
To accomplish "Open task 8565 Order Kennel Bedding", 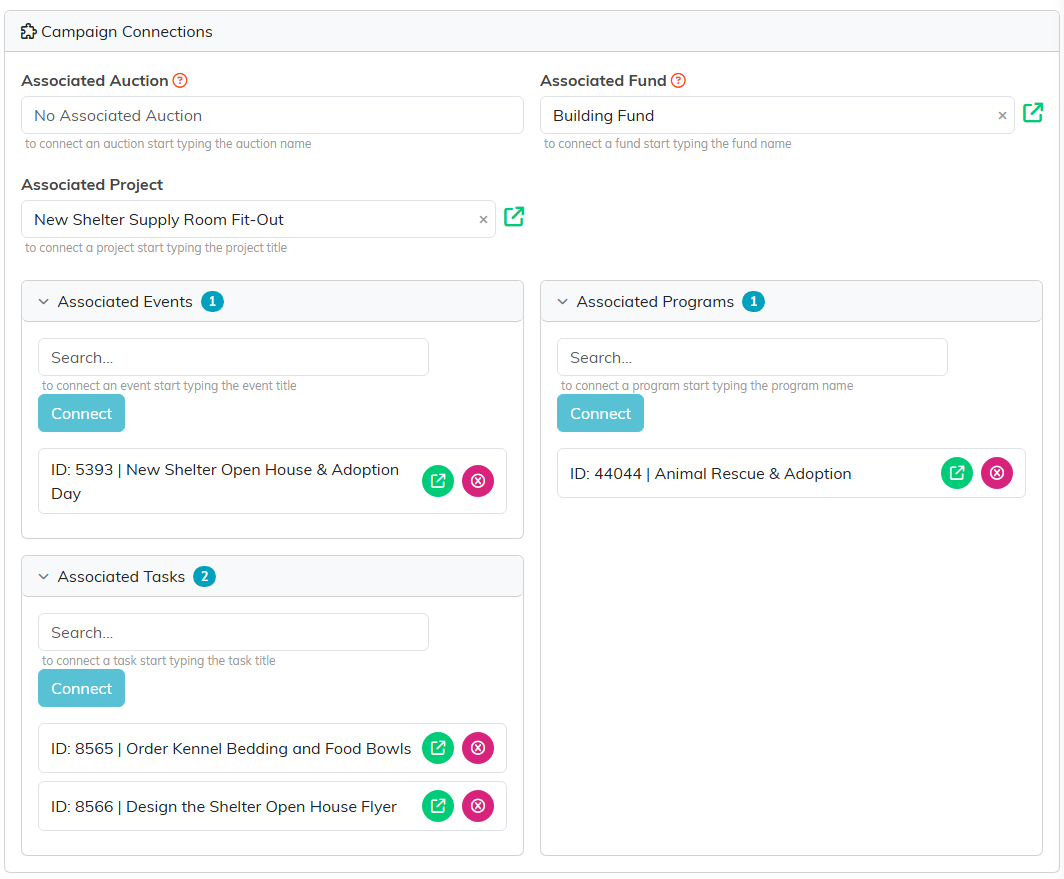I will coord(438,748).
